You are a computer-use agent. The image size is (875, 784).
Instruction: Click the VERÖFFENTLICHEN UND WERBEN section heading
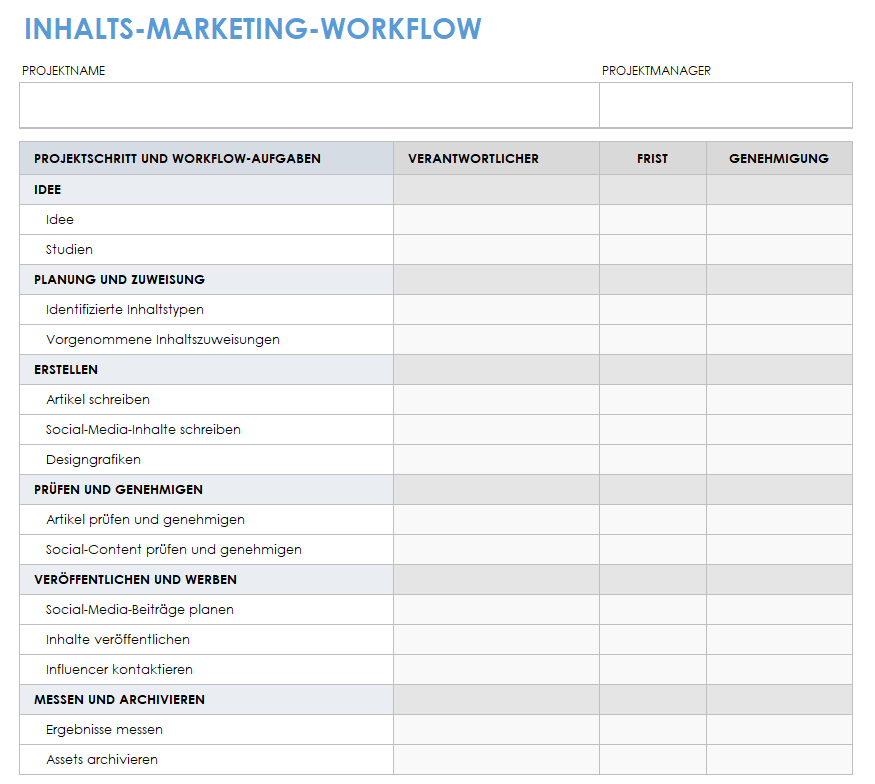click(x=206, y=580)
